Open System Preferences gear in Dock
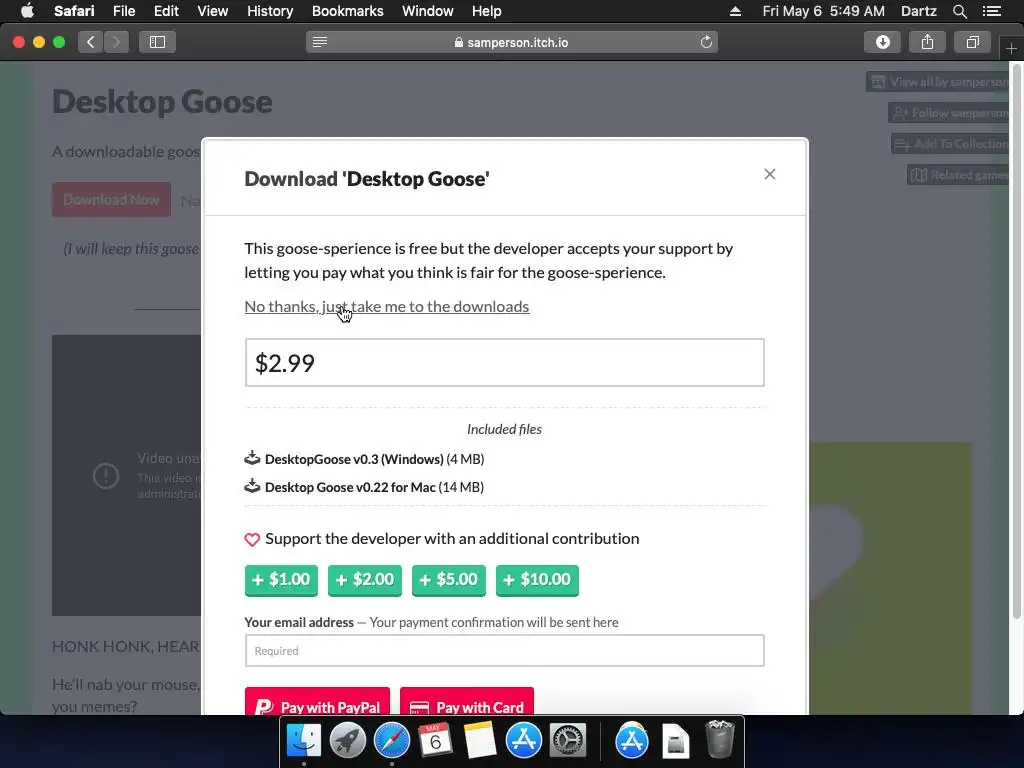 coord(568,741)
